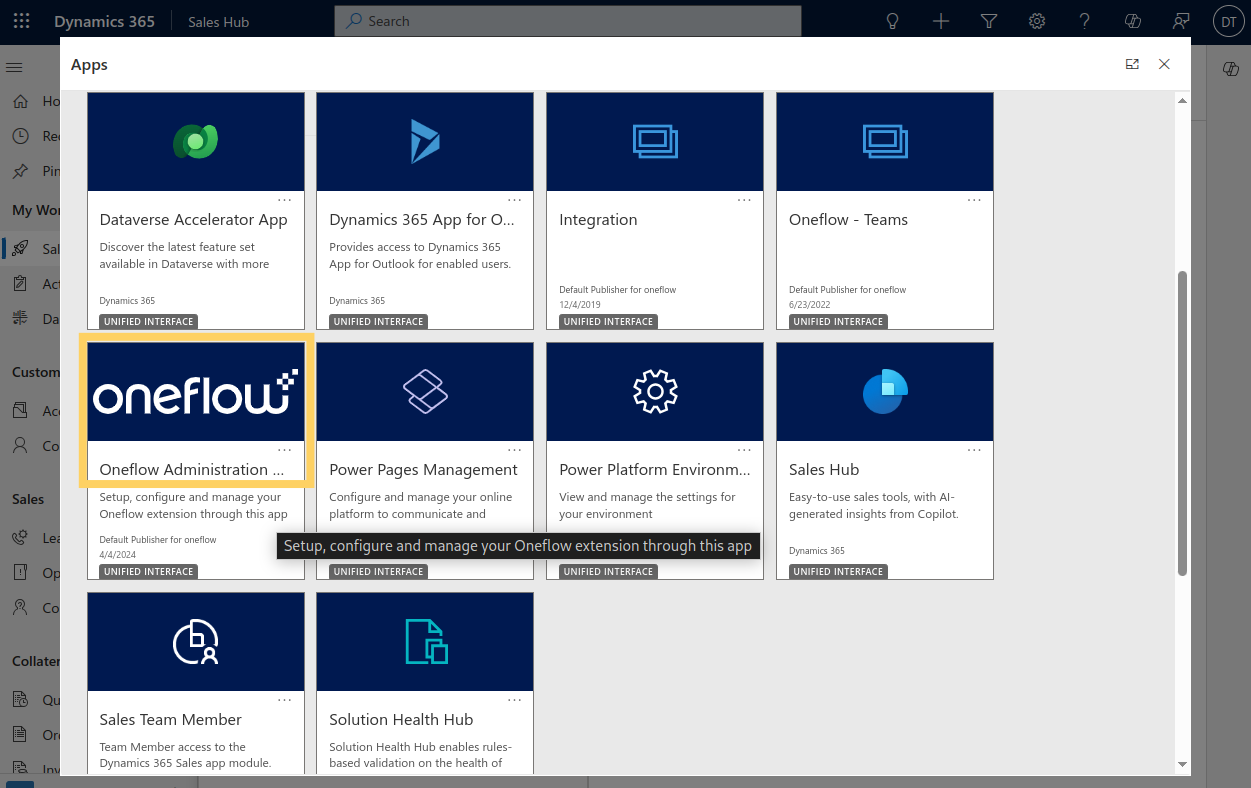Open the Sales Team Member tile icon
Viewport: 1251px width, 788px height.
[196, 642]
